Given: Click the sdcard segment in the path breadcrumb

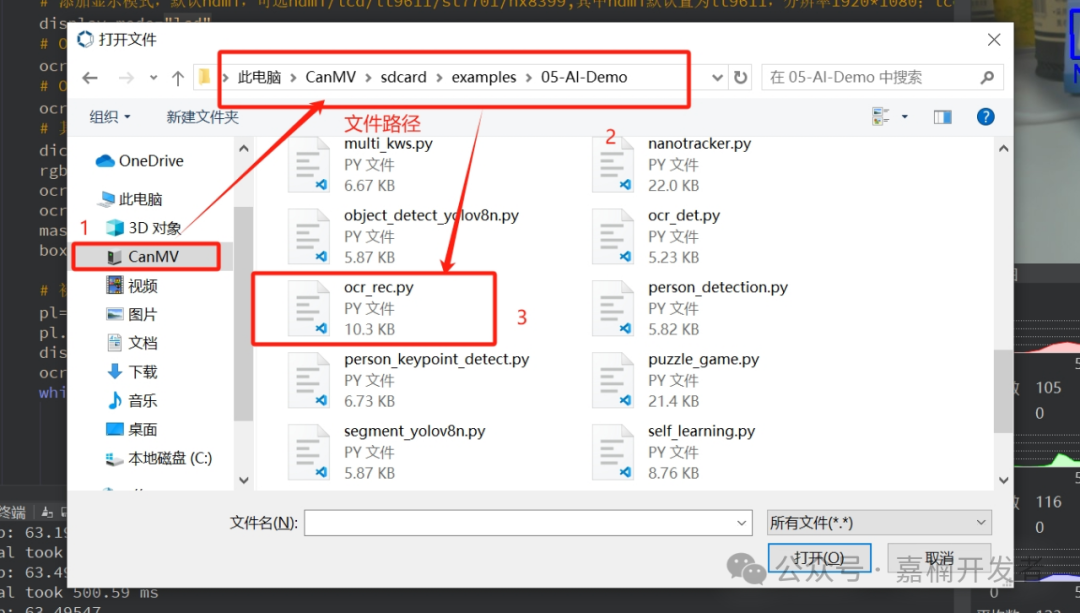Looking at the screenshot, I should [x=403, y=77].
